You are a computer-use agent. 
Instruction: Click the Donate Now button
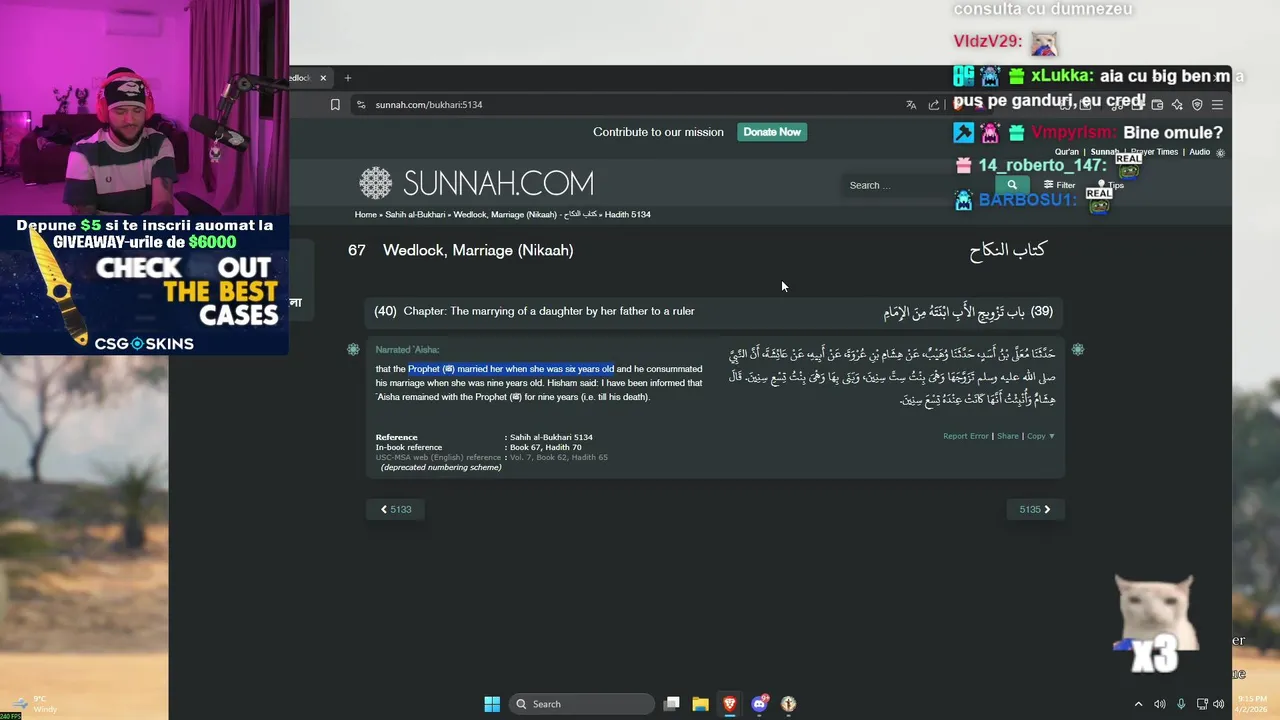coord(772,132)
